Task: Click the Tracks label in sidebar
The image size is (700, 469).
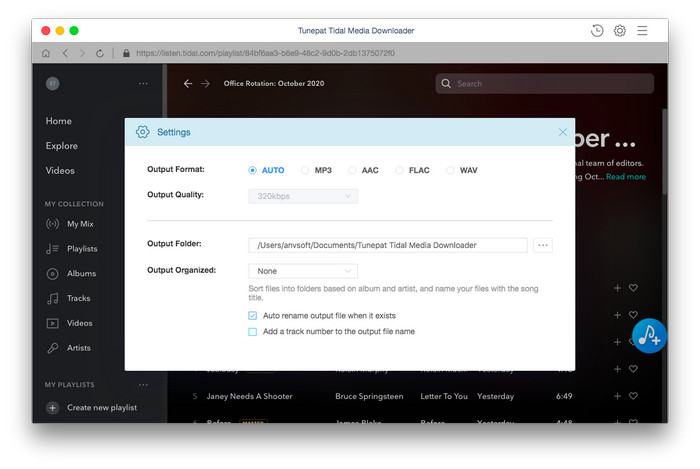Action: pyautogui.click(x=79, y=299)
